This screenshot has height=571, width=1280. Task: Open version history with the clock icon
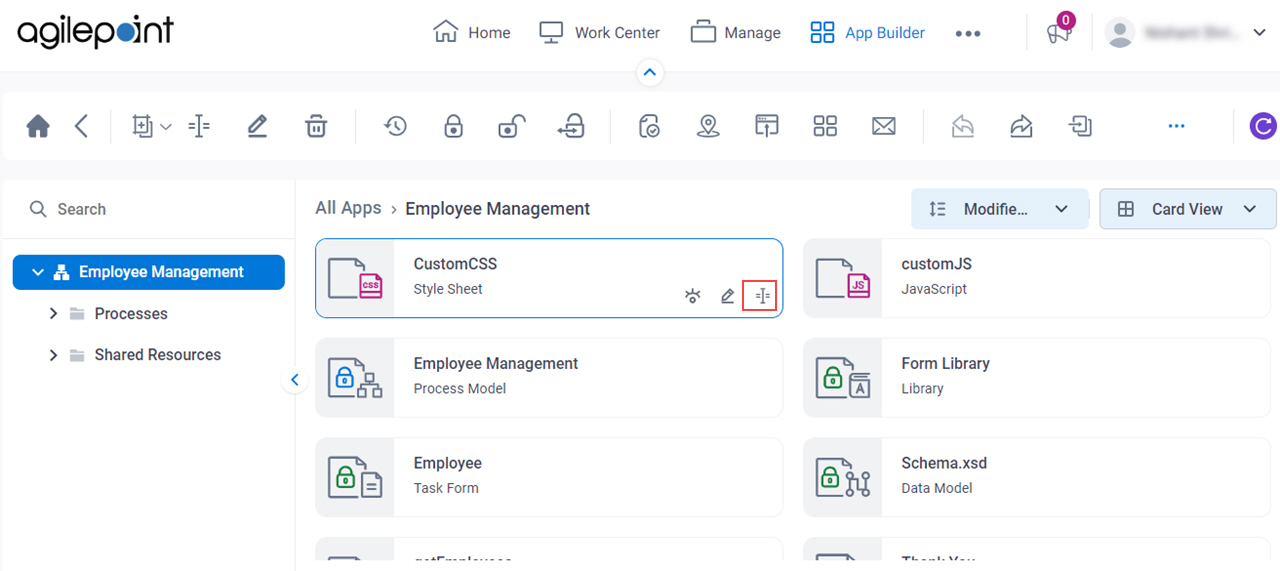[x=395, y=126]
